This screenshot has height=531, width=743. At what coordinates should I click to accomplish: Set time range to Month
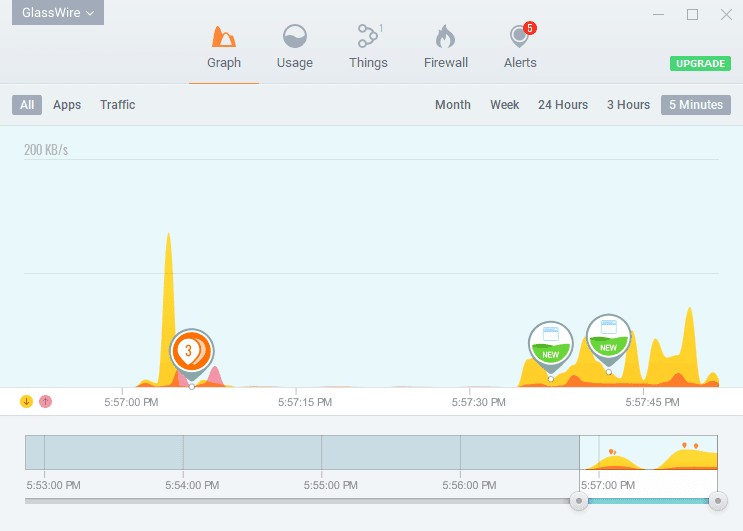click(x=452, y=105)
